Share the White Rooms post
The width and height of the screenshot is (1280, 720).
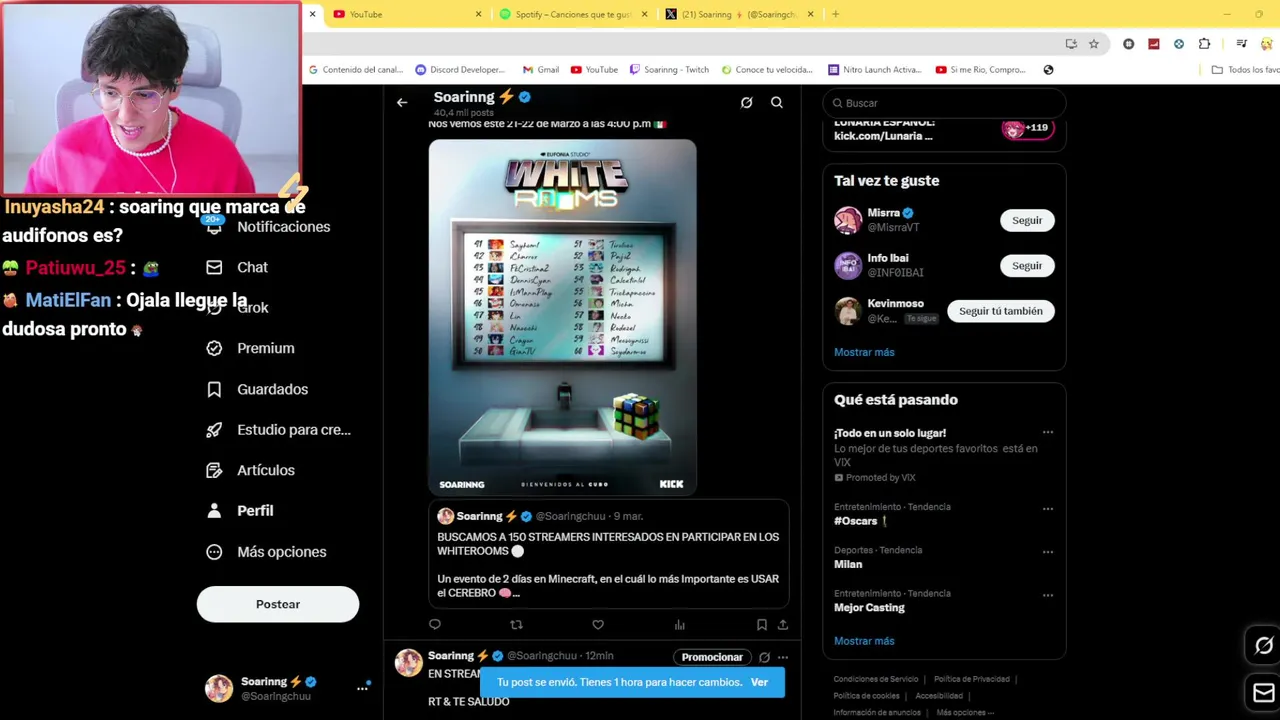click(783, 625)
